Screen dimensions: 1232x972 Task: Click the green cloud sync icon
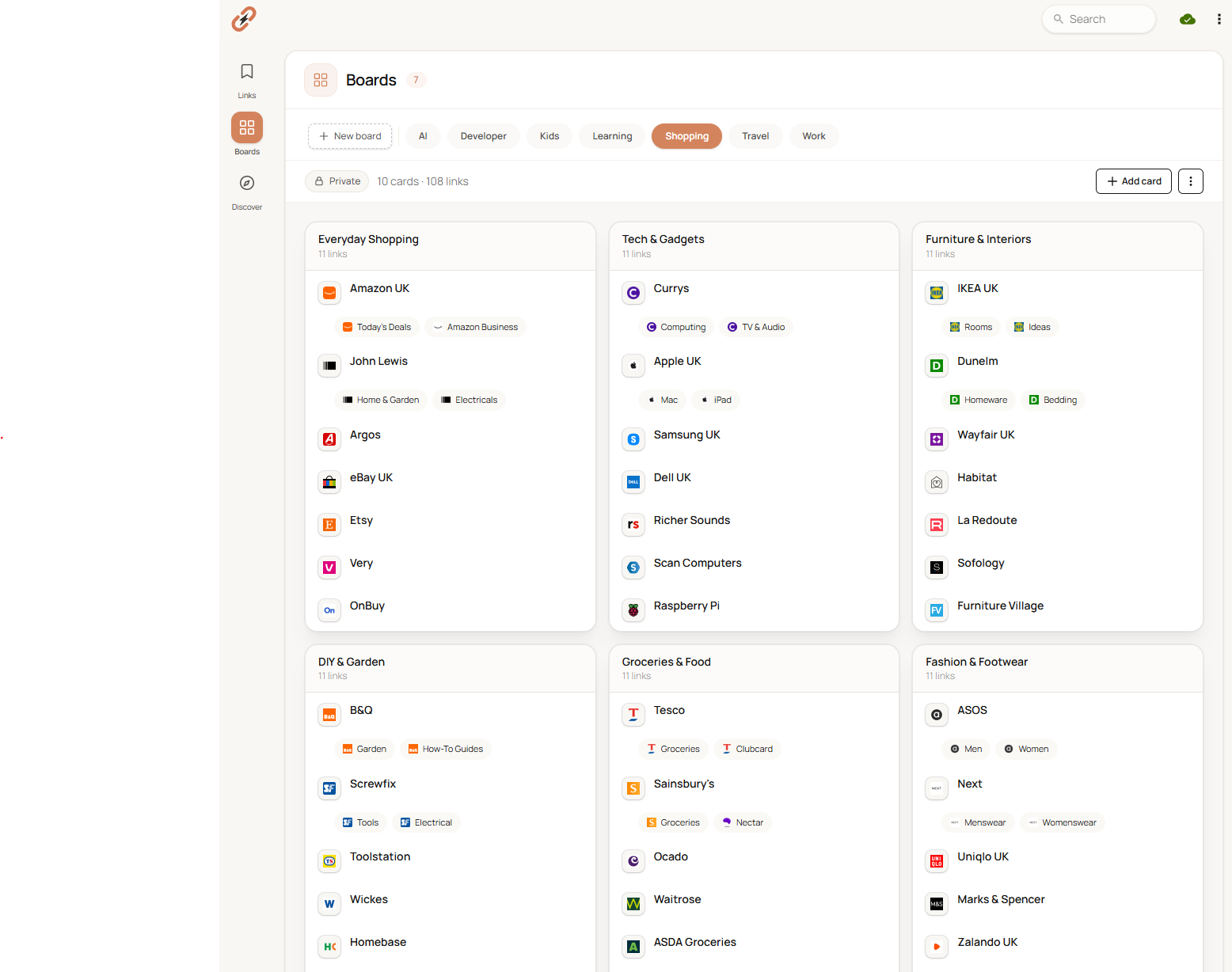point(1188,19)
